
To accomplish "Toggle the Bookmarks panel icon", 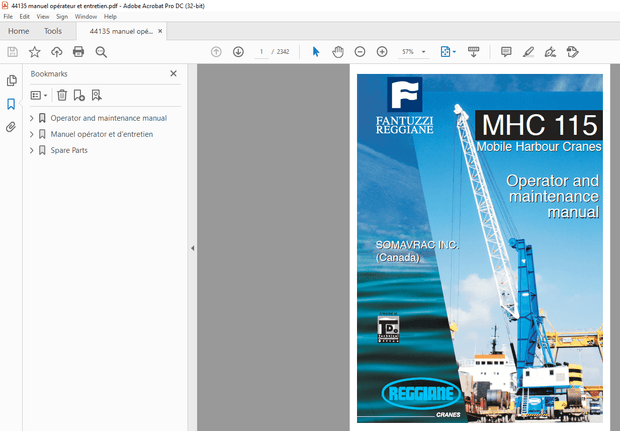I will click(x=11, y=104).
